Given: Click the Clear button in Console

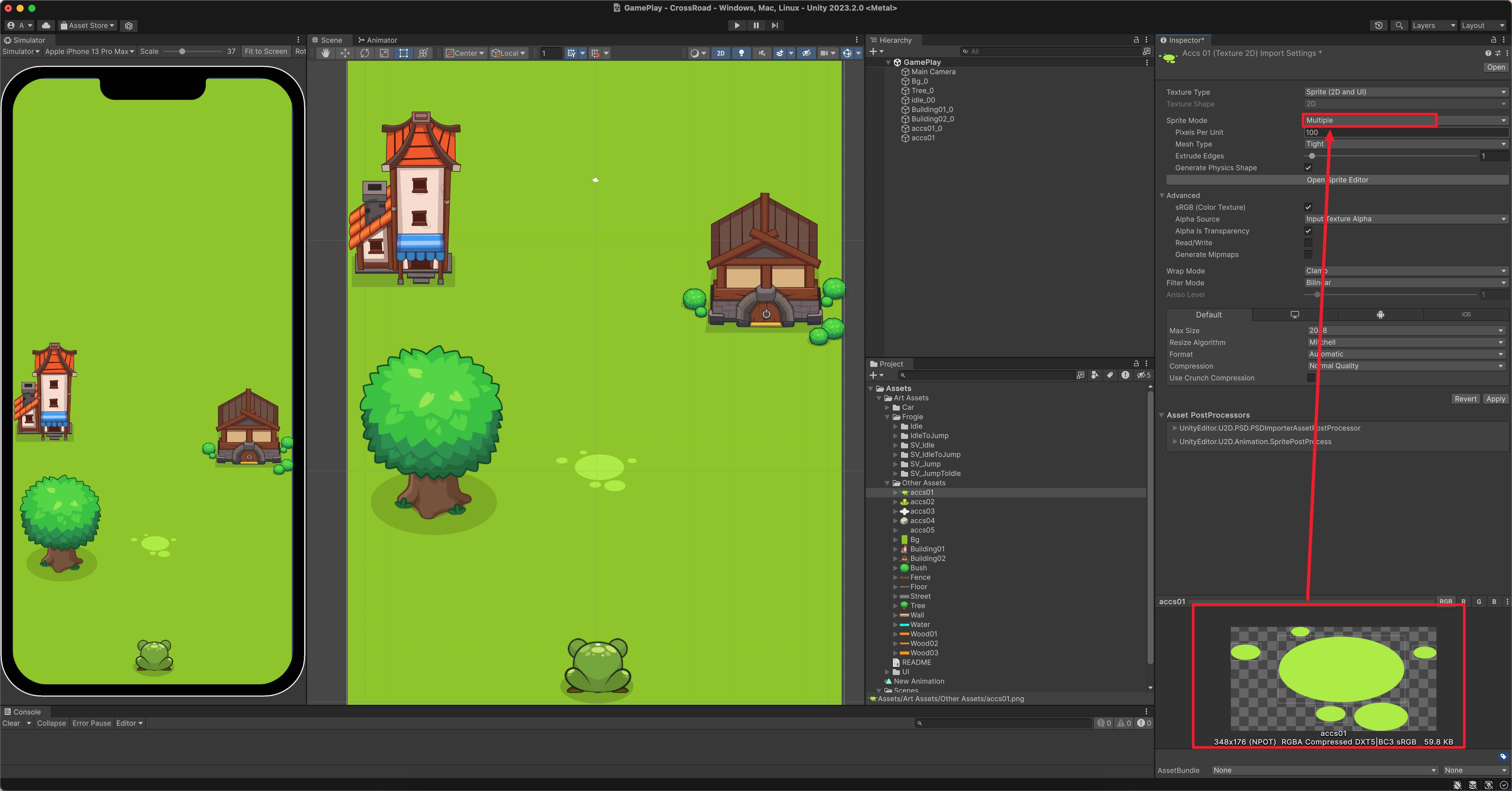Looking at the screenshot, I should pos(11,723).
